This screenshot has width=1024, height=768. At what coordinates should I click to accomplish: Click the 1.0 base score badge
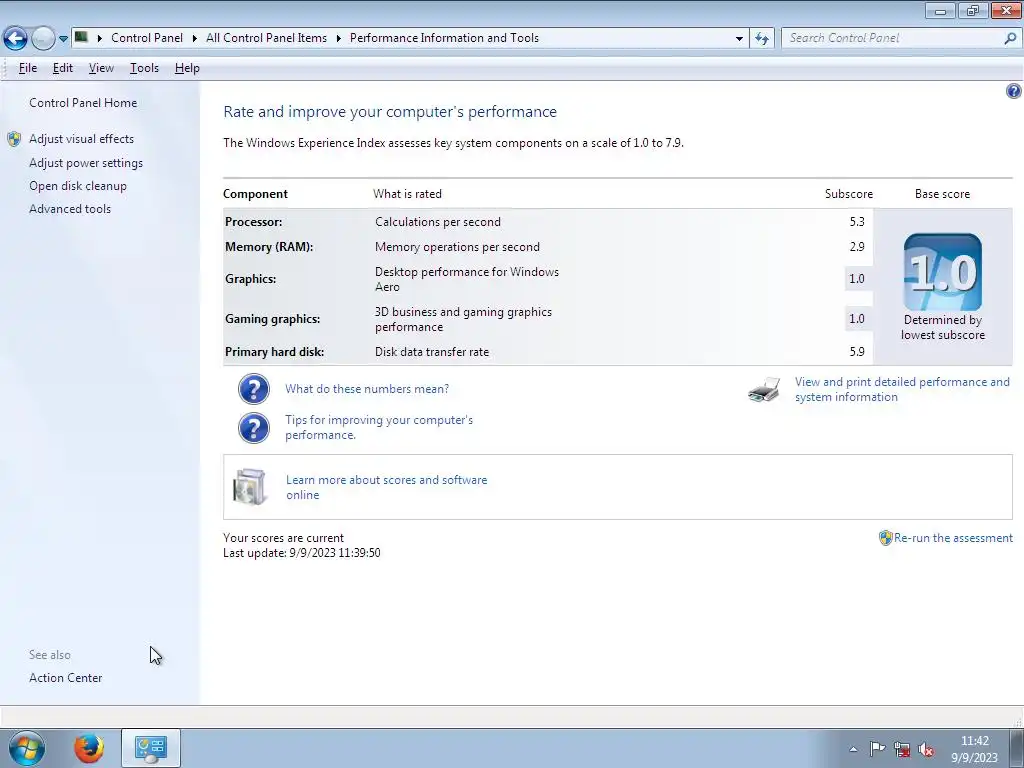click(x=942, y=272)
